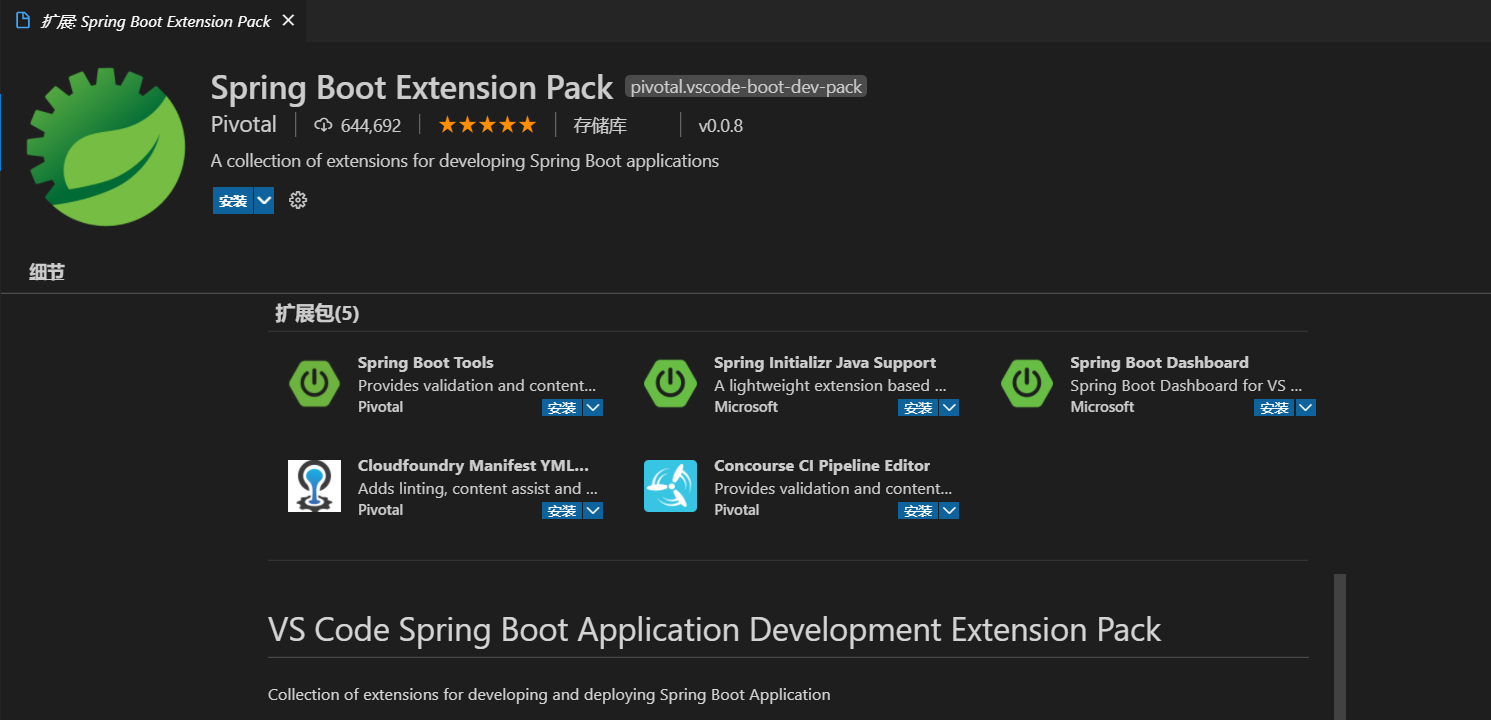Install the Spring Boot Extension Pack
Image resolution: width=1491 pixels, height=720 pixels.
click(233, 201)
